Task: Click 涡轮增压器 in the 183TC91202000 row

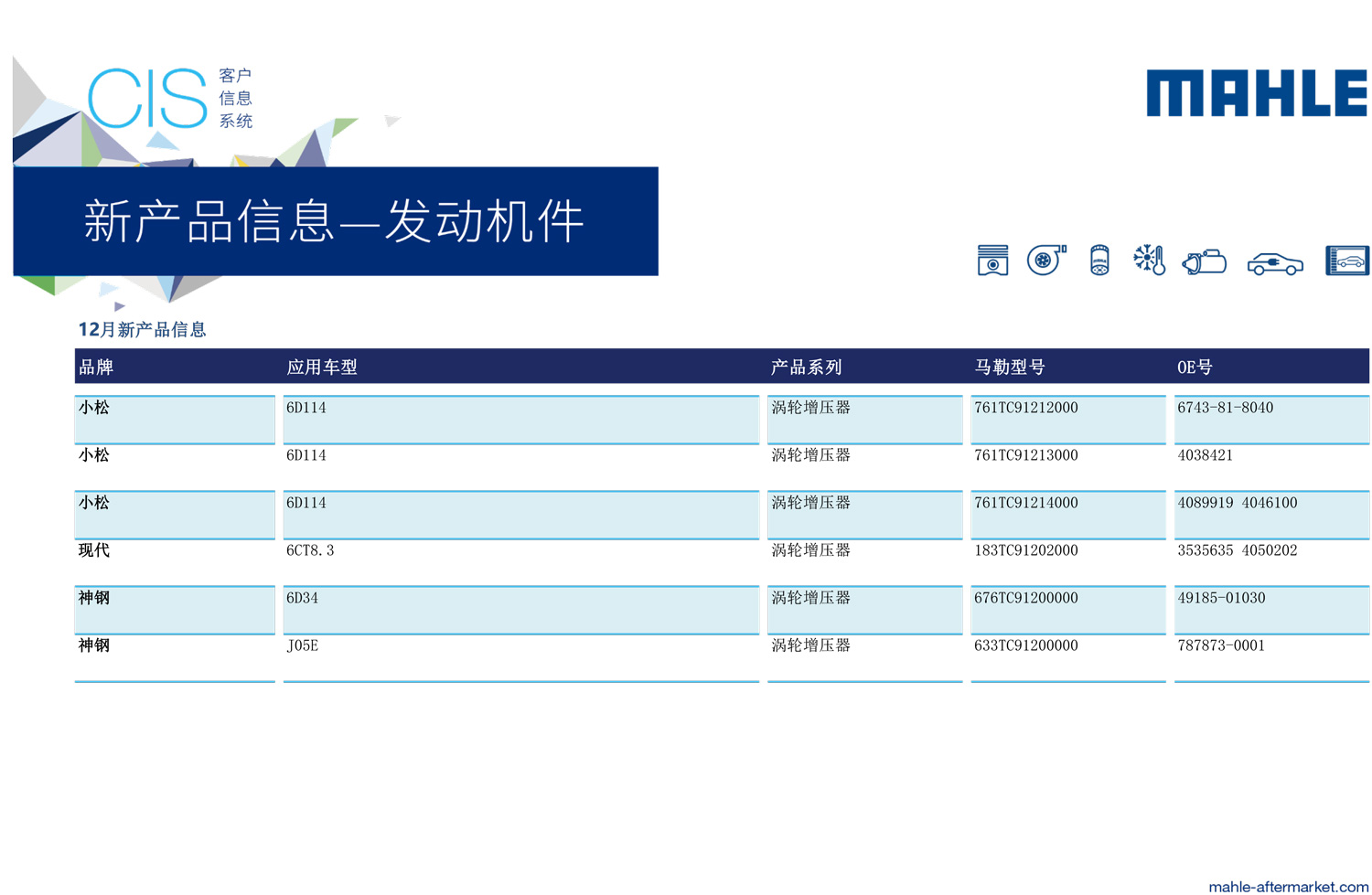Action: tap(811, 550)
